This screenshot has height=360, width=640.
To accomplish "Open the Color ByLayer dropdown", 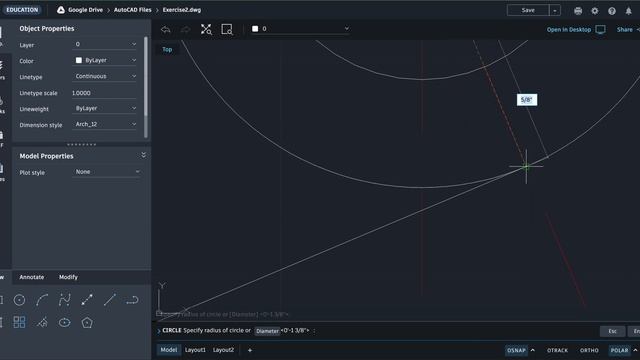I will (x=104, y=60).
